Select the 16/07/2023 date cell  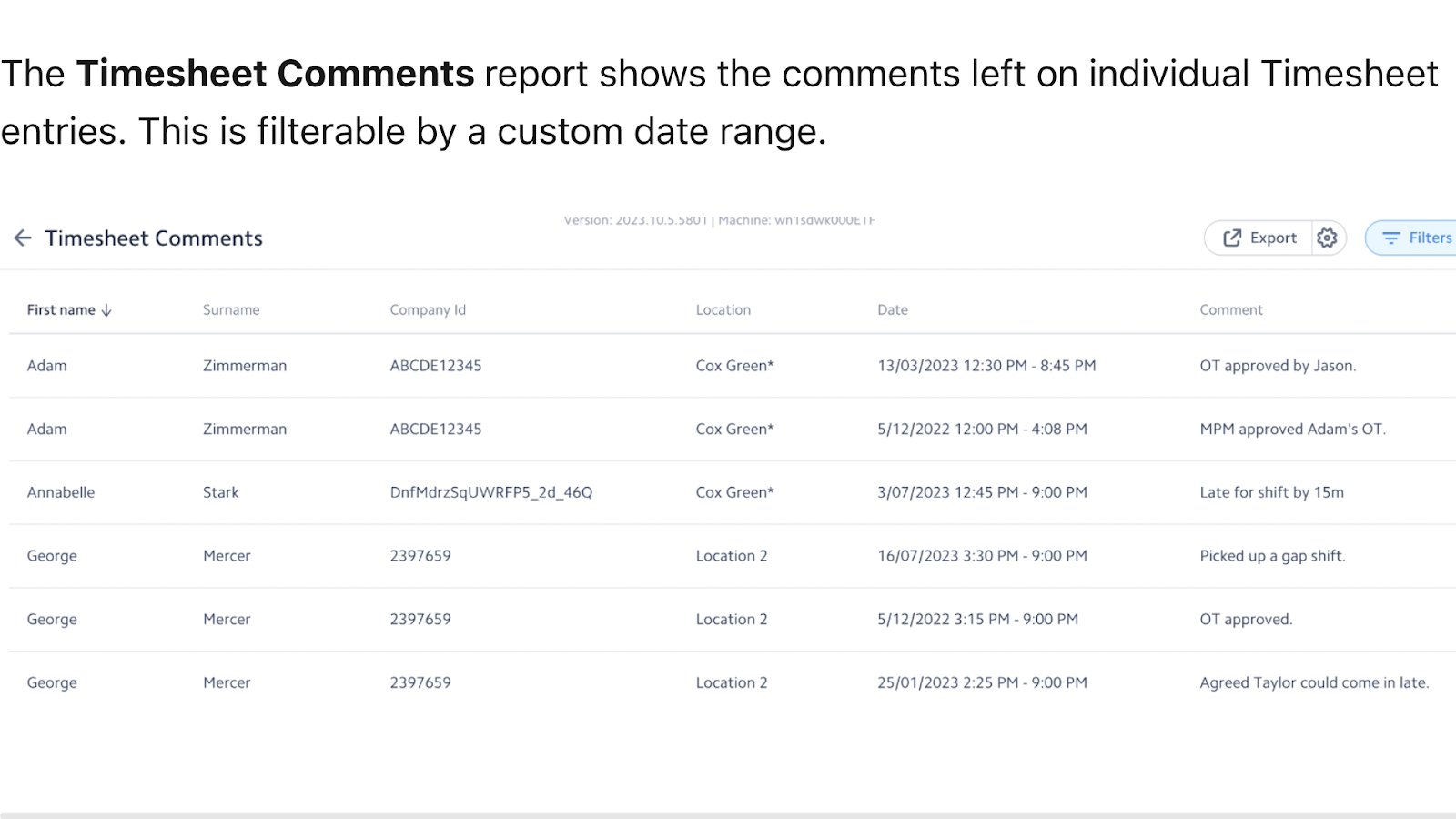tap(982, 556)
